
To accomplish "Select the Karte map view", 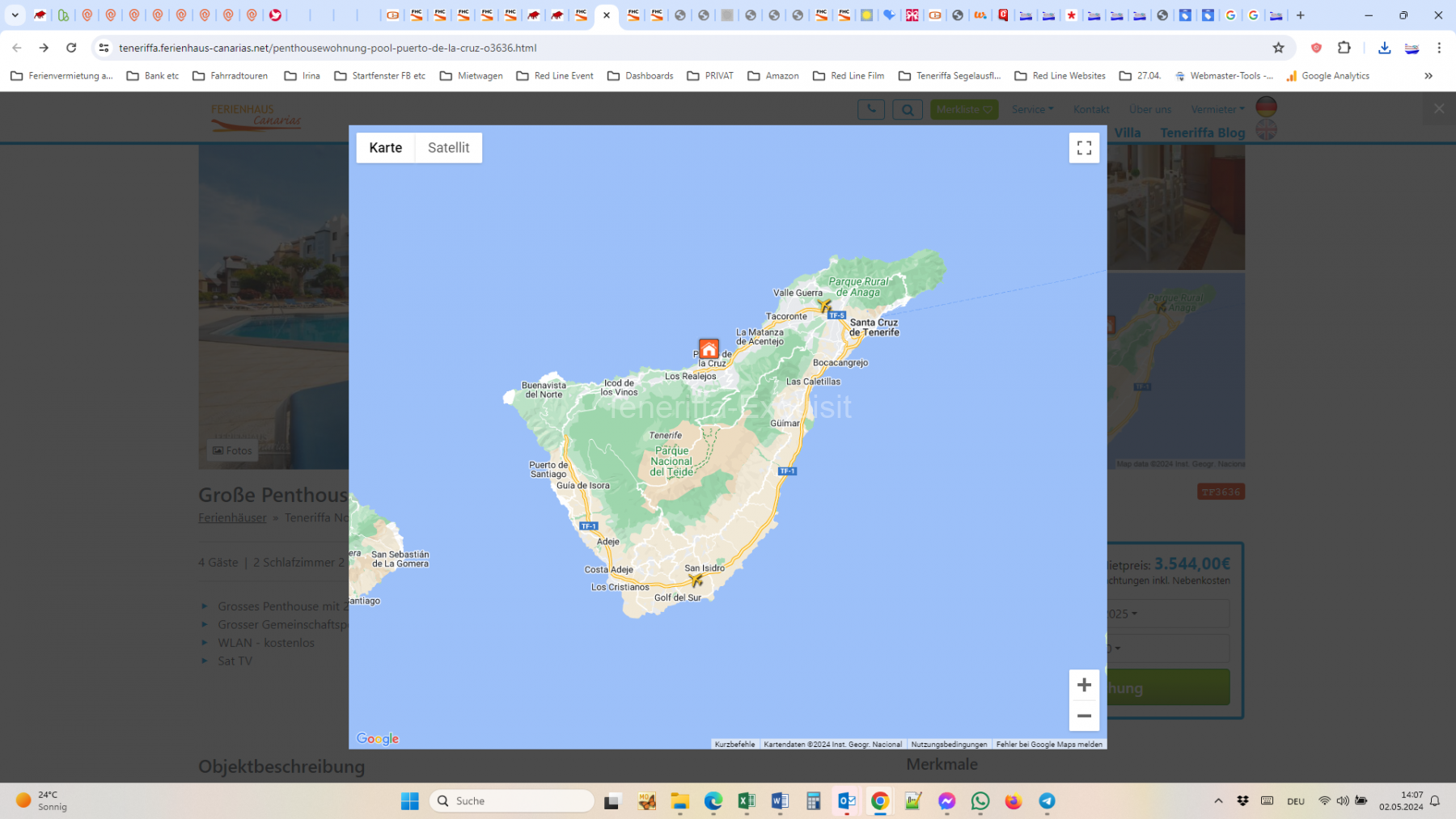I will pyautogui.click(x=386, y=148).
